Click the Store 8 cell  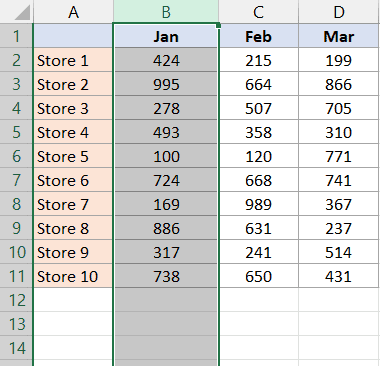click(73, 228)
